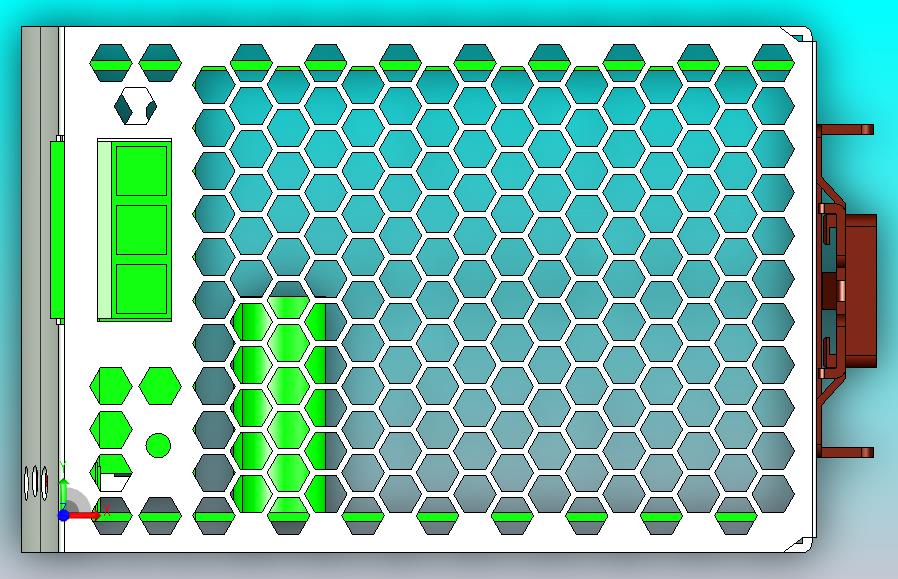Click the chamfered bottom-right corner of the cover
The height and width of the screenshot is (579, 898).
click(x=801, y=544)
